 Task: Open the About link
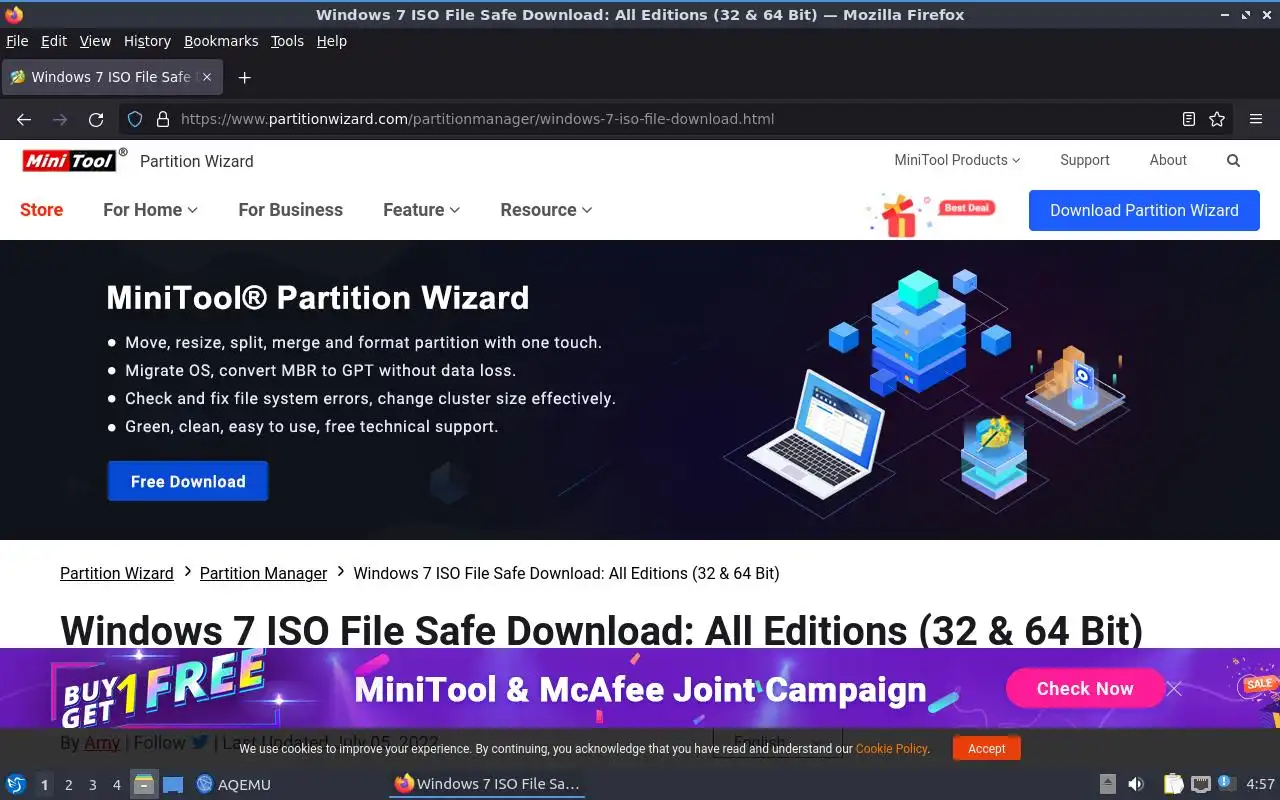pyautogui.click(x=1168, y=160)
